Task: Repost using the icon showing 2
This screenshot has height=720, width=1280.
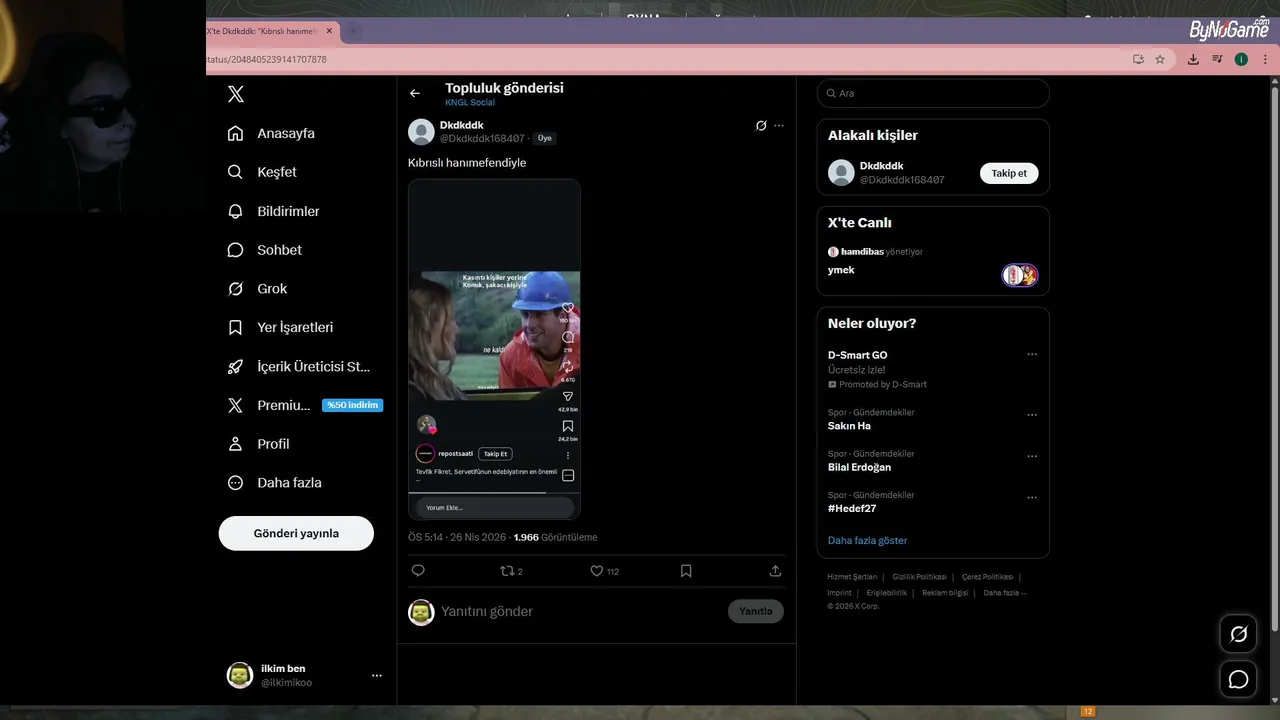Action: tap(511, 571)
